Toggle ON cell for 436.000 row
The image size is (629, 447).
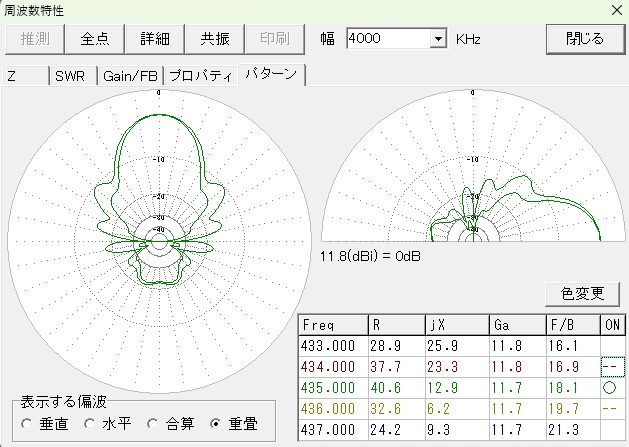click(612, 408)
